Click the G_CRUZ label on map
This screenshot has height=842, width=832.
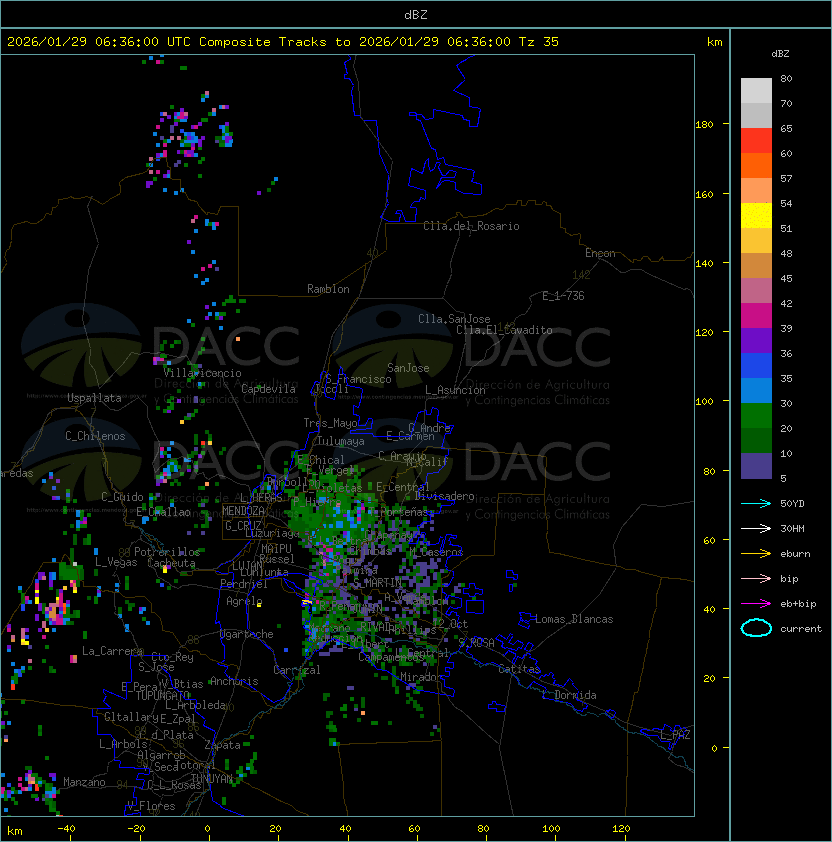[x=243, y=526]
